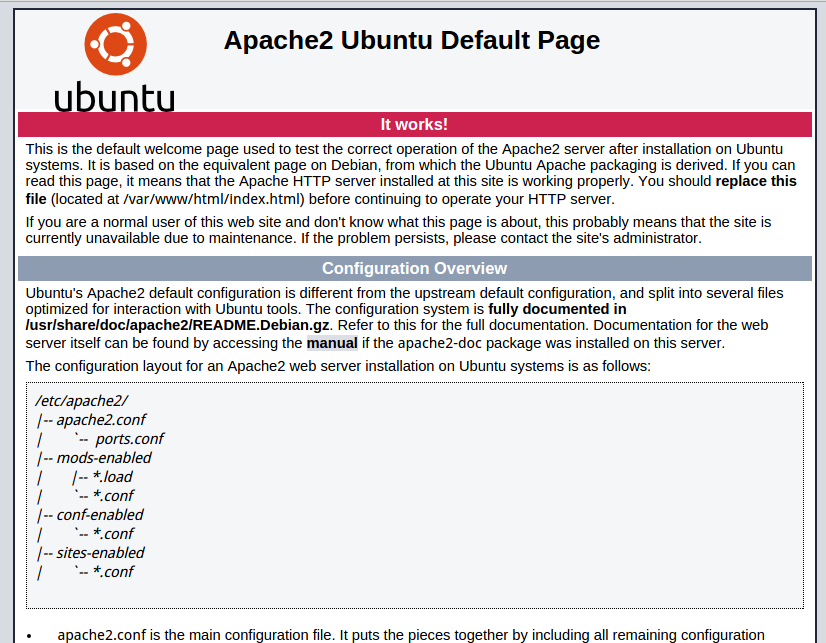Click *.conf under sites-enabled
This screenshot has height=643, width=826.
click(x=113, y=571)
